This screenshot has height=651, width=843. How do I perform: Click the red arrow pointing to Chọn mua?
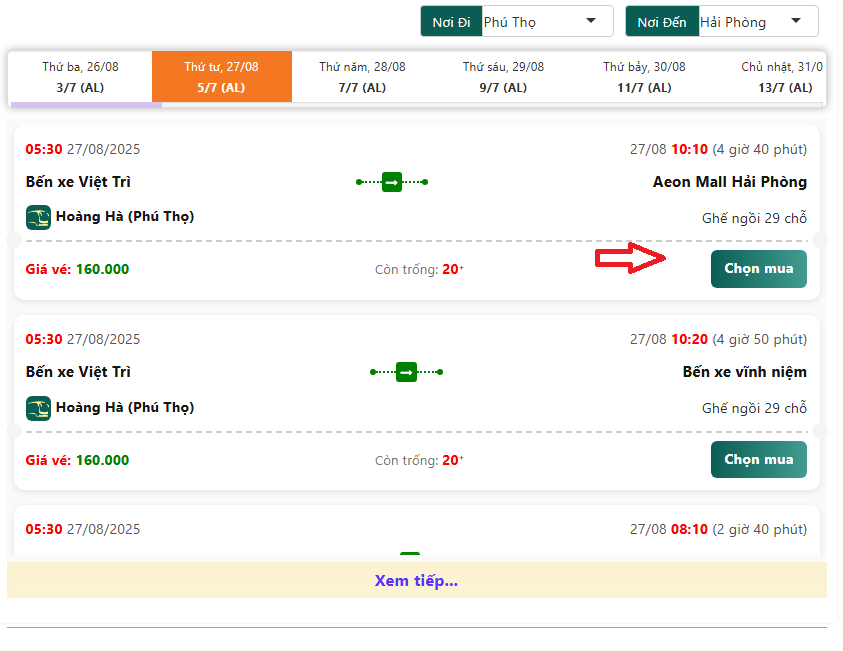click(630, 259)
